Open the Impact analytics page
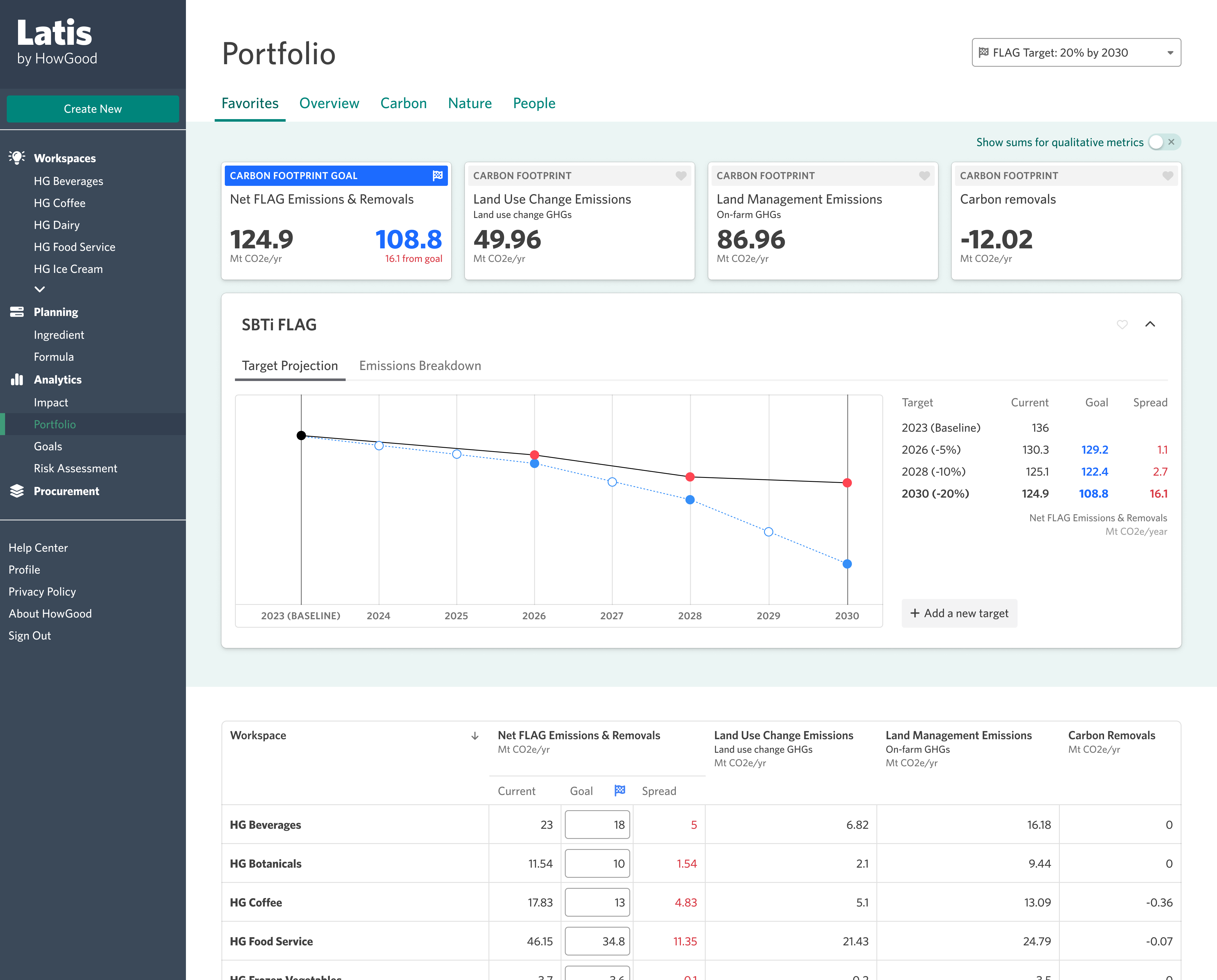This screenshot has height=980, width=1217. pos(51,402)
